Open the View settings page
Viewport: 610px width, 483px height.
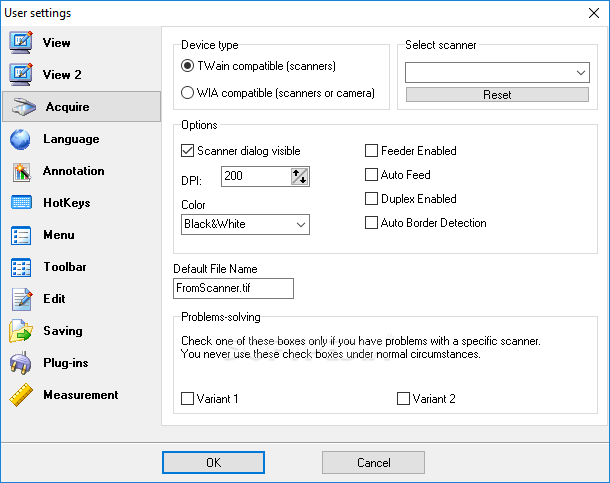(57, 43)
